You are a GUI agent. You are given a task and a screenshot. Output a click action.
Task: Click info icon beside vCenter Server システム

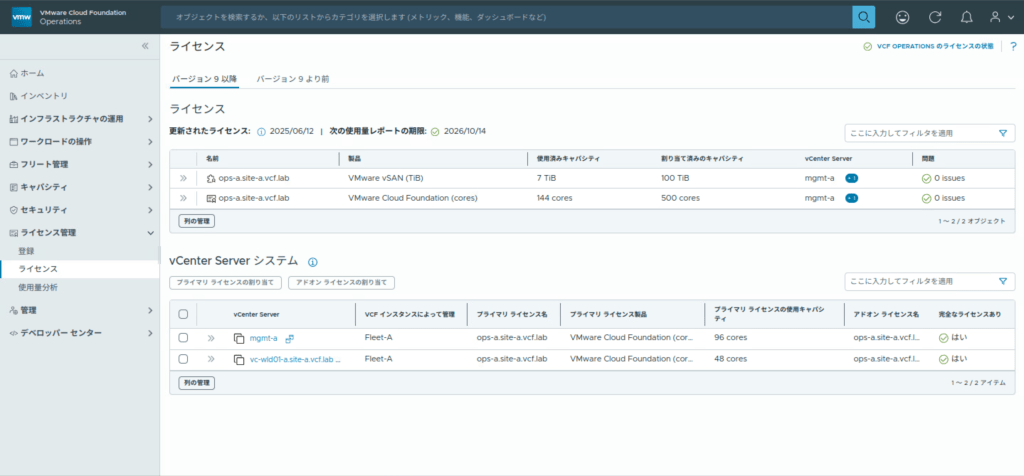[312, 262]
